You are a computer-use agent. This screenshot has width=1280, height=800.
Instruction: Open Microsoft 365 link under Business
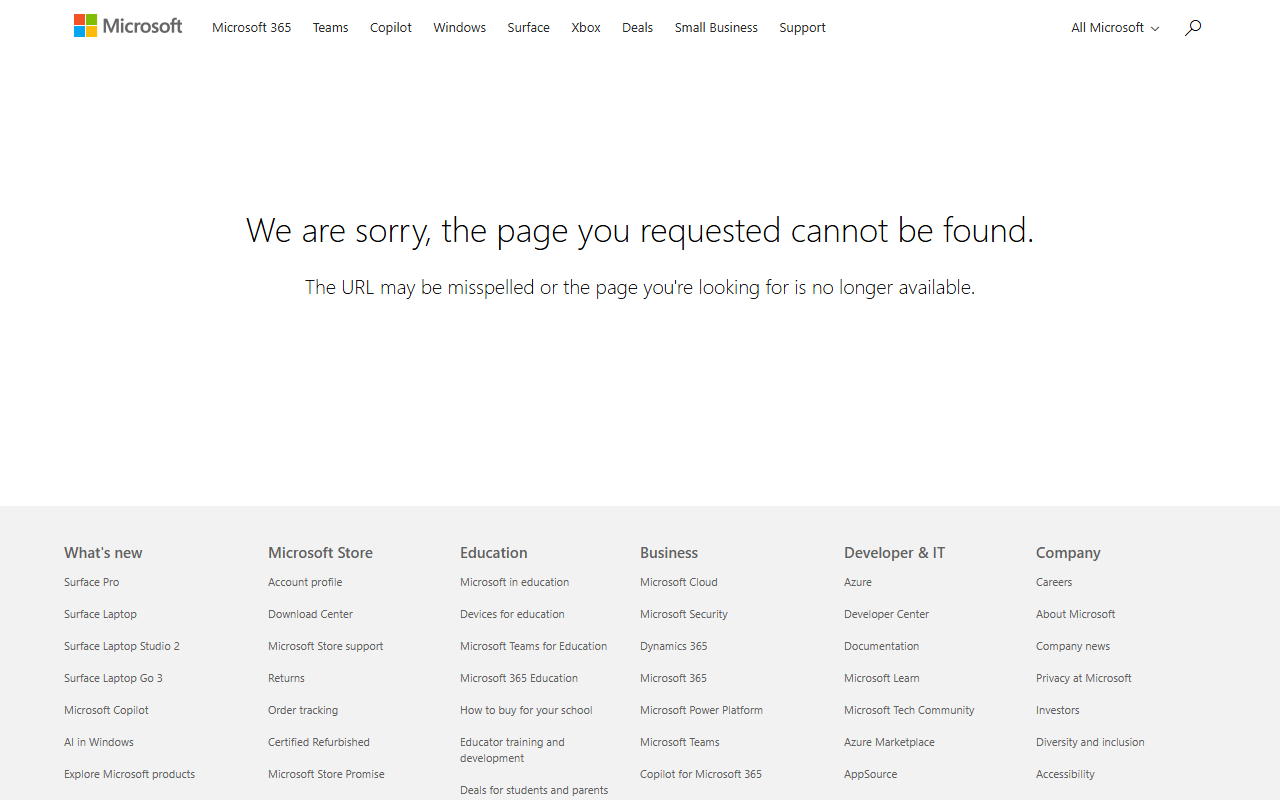click(673, 678)
